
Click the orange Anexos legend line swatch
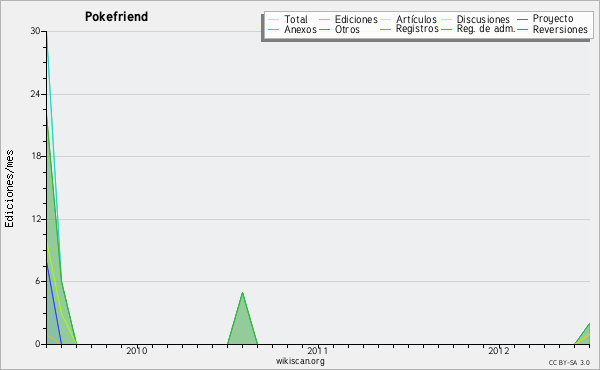coord(274,29)
